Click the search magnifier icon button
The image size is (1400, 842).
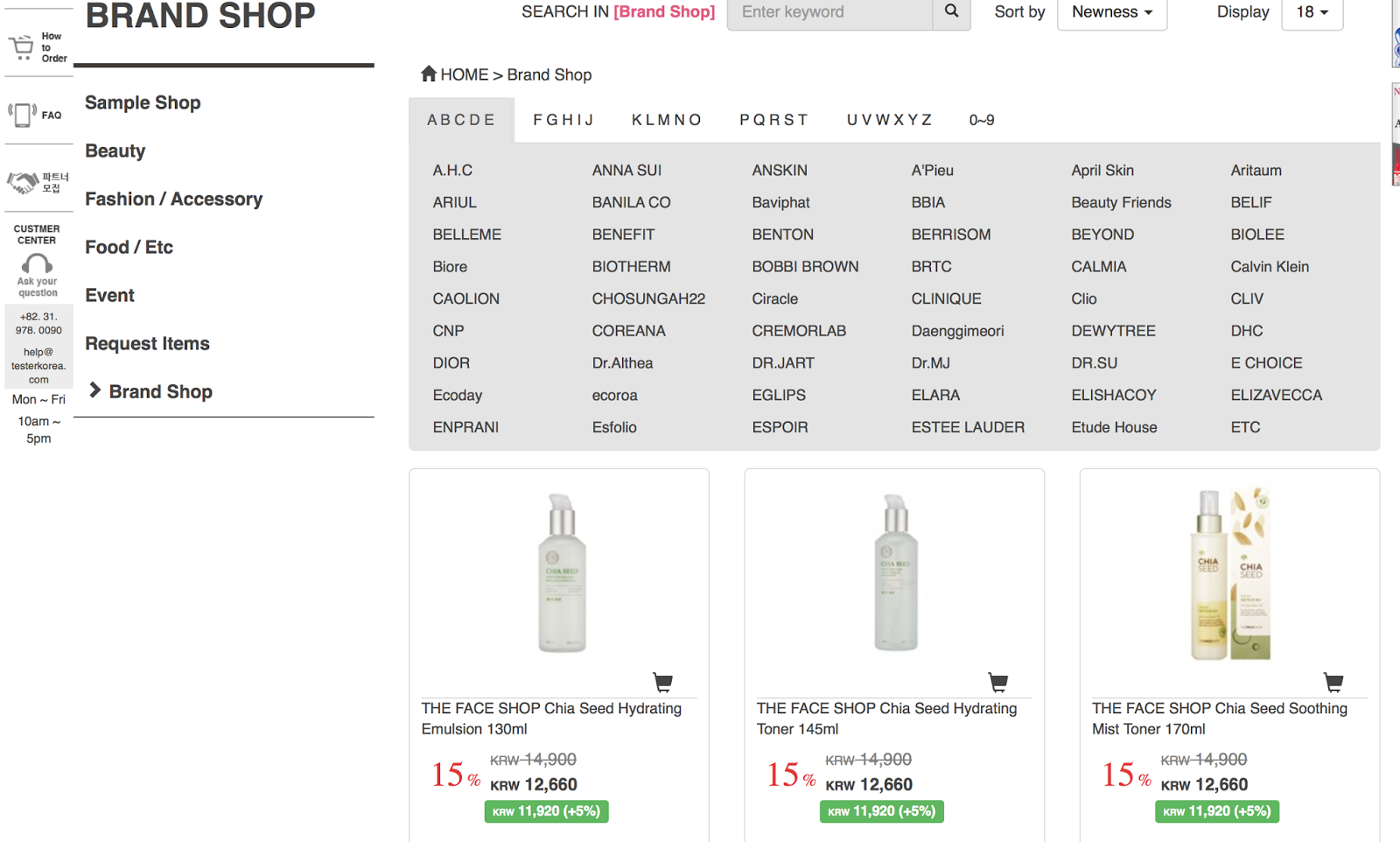[951, 12]
